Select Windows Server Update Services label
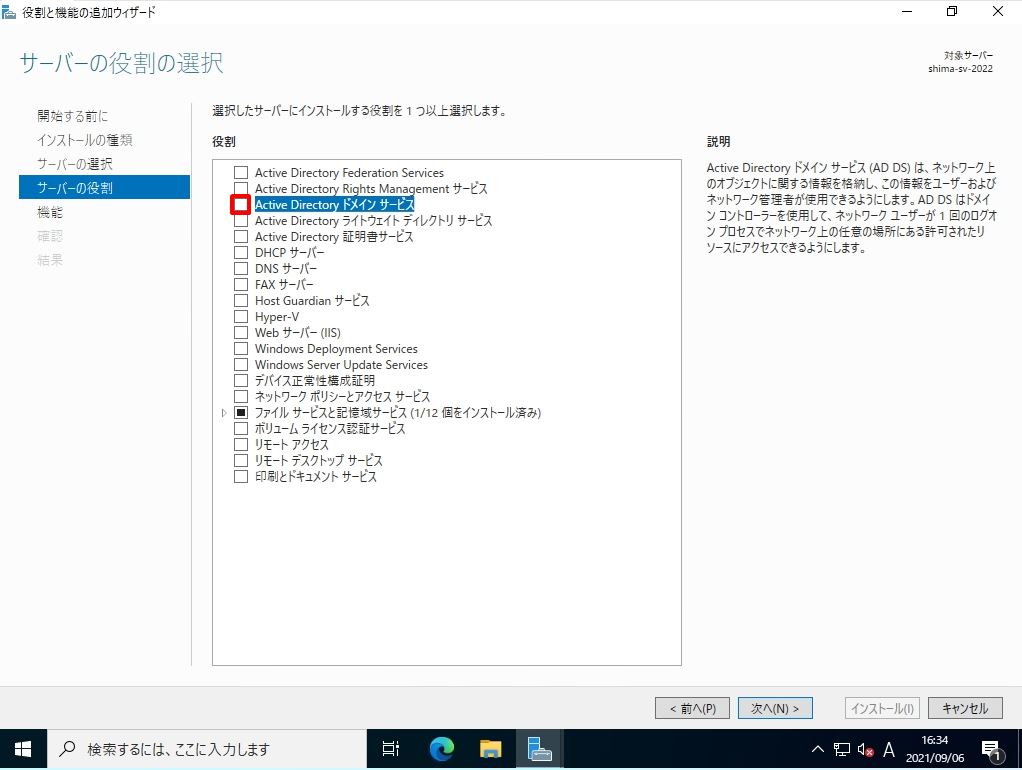Image resolution: width=1022 pixels, height=770 pixels. coord(342,364)
